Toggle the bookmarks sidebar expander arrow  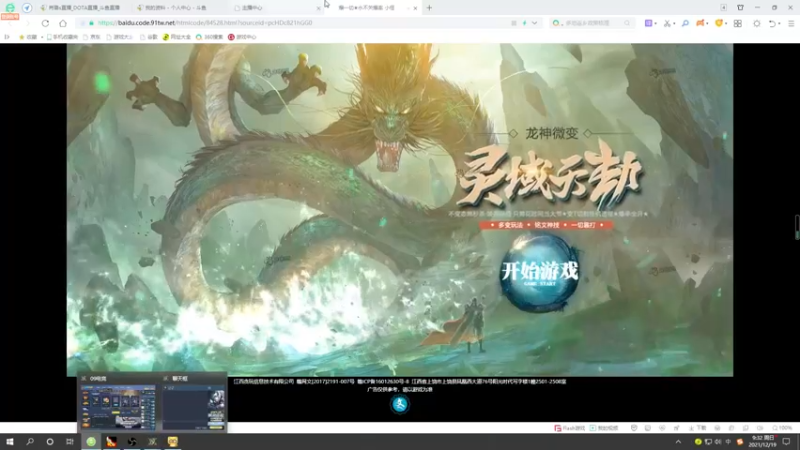(x=7, y=37)
